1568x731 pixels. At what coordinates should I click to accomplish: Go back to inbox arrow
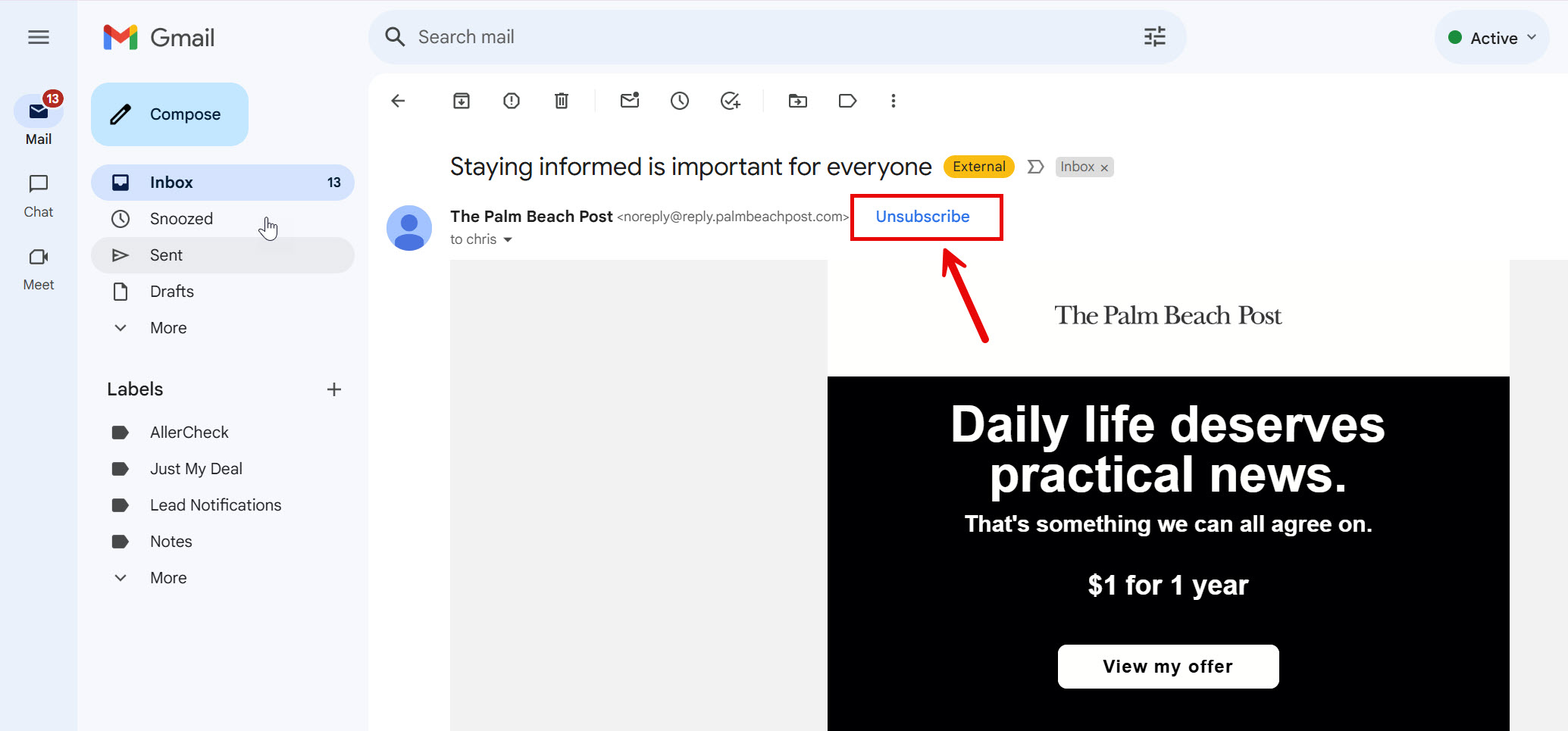[398, 101]
